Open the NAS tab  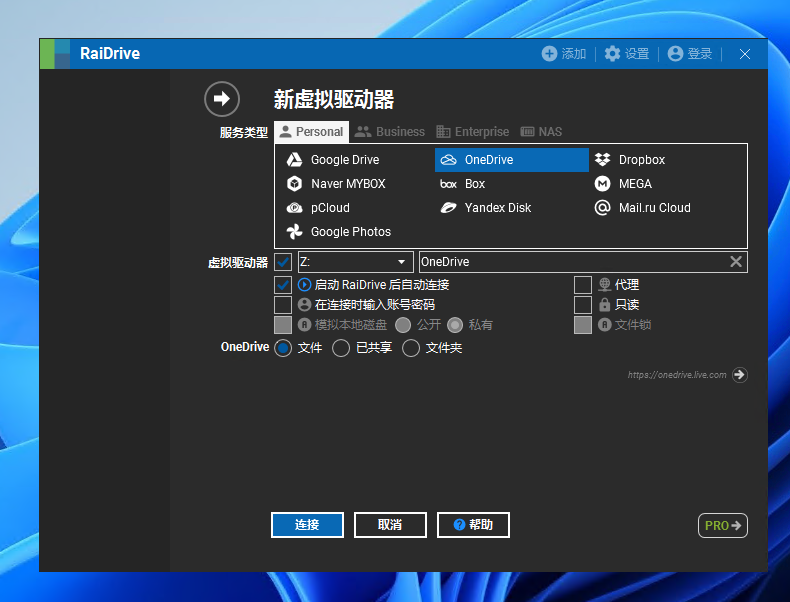[541, 132]
